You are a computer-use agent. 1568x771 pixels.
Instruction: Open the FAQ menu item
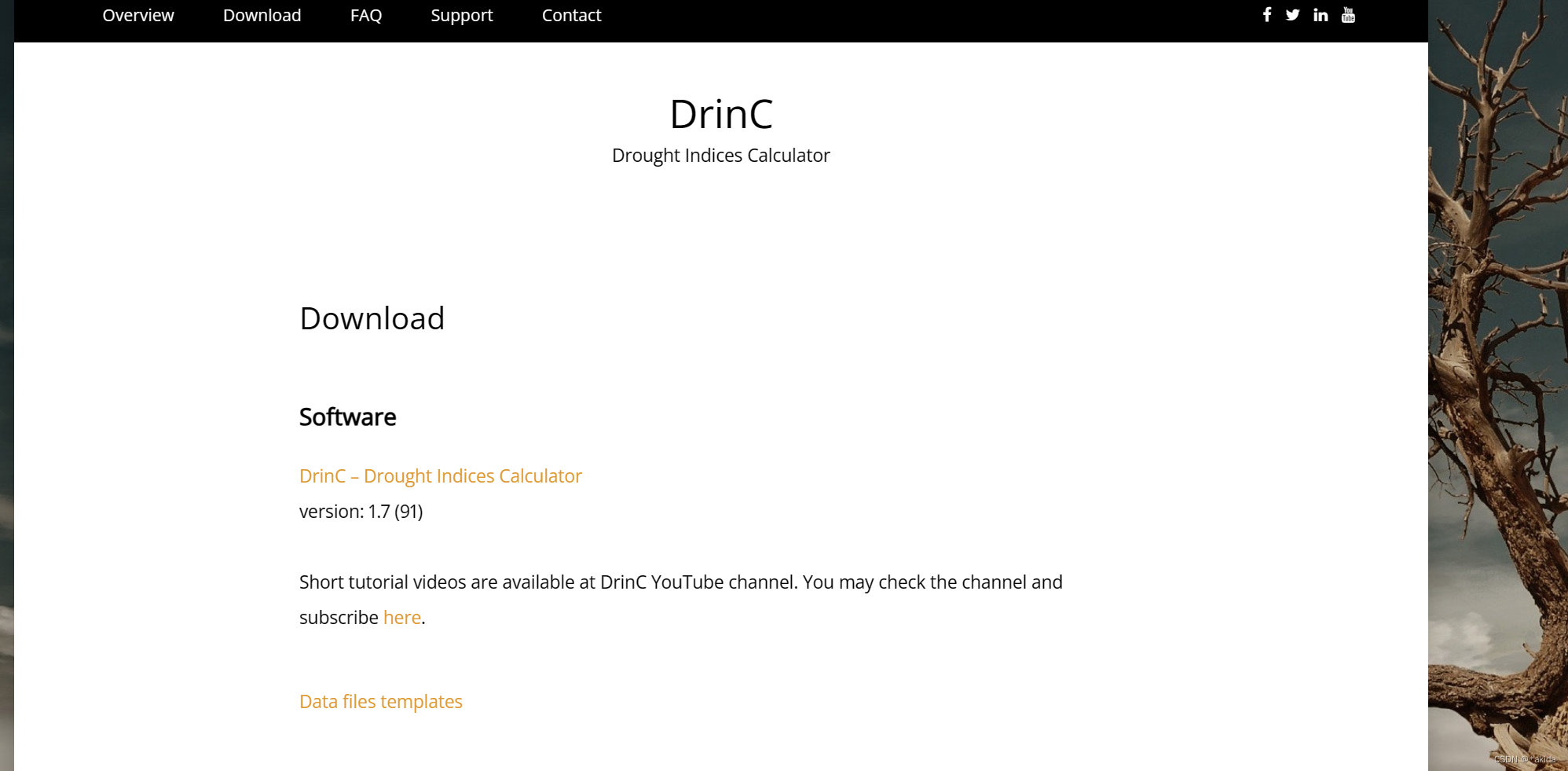tap(366, 15)
